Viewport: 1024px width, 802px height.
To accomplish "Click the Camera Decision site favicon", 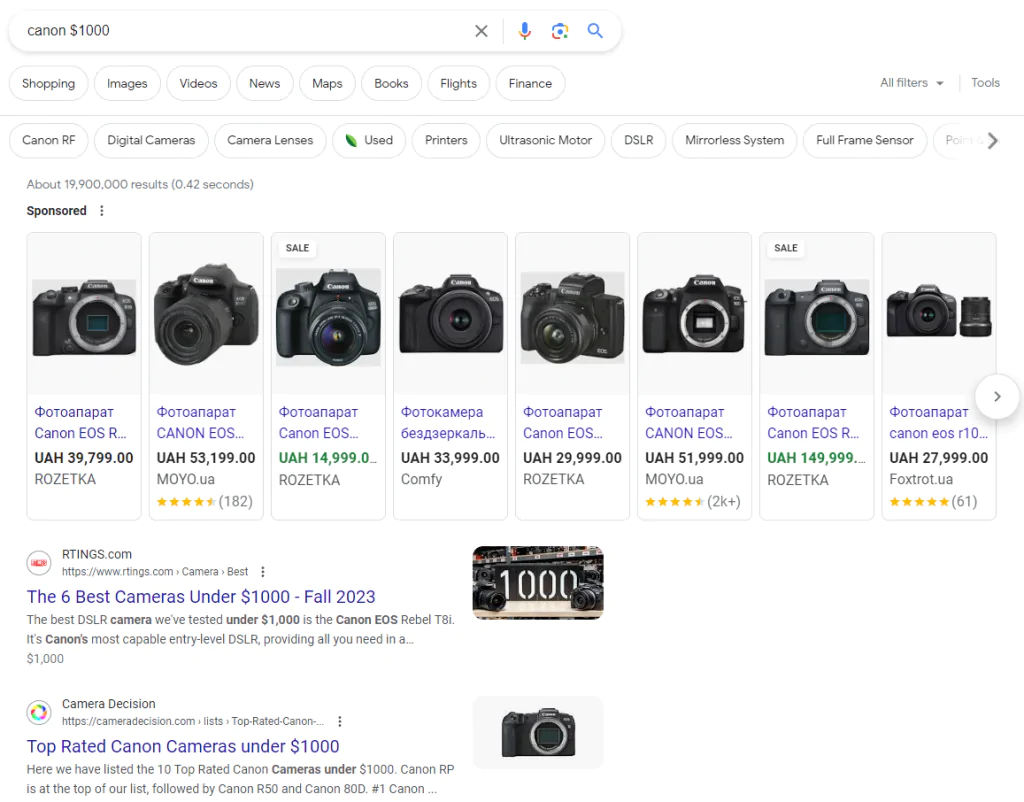I will [x=39, y=713].
